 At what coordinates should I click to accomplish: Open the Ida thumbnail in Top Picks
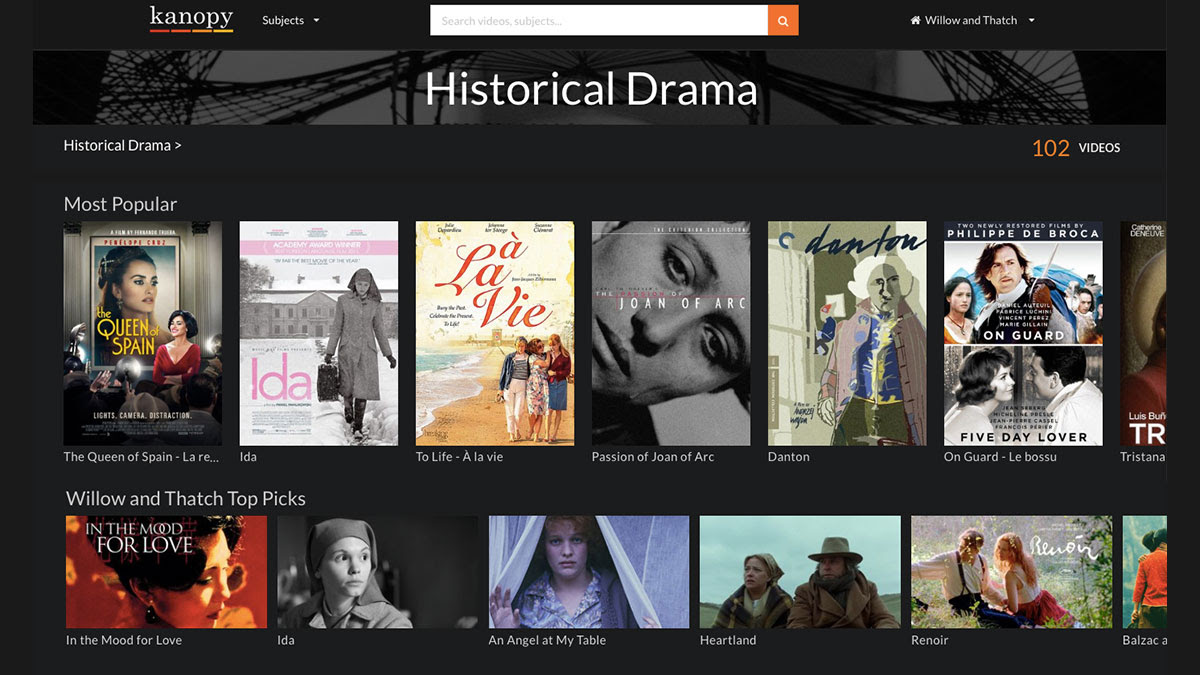tap(378, 572)
